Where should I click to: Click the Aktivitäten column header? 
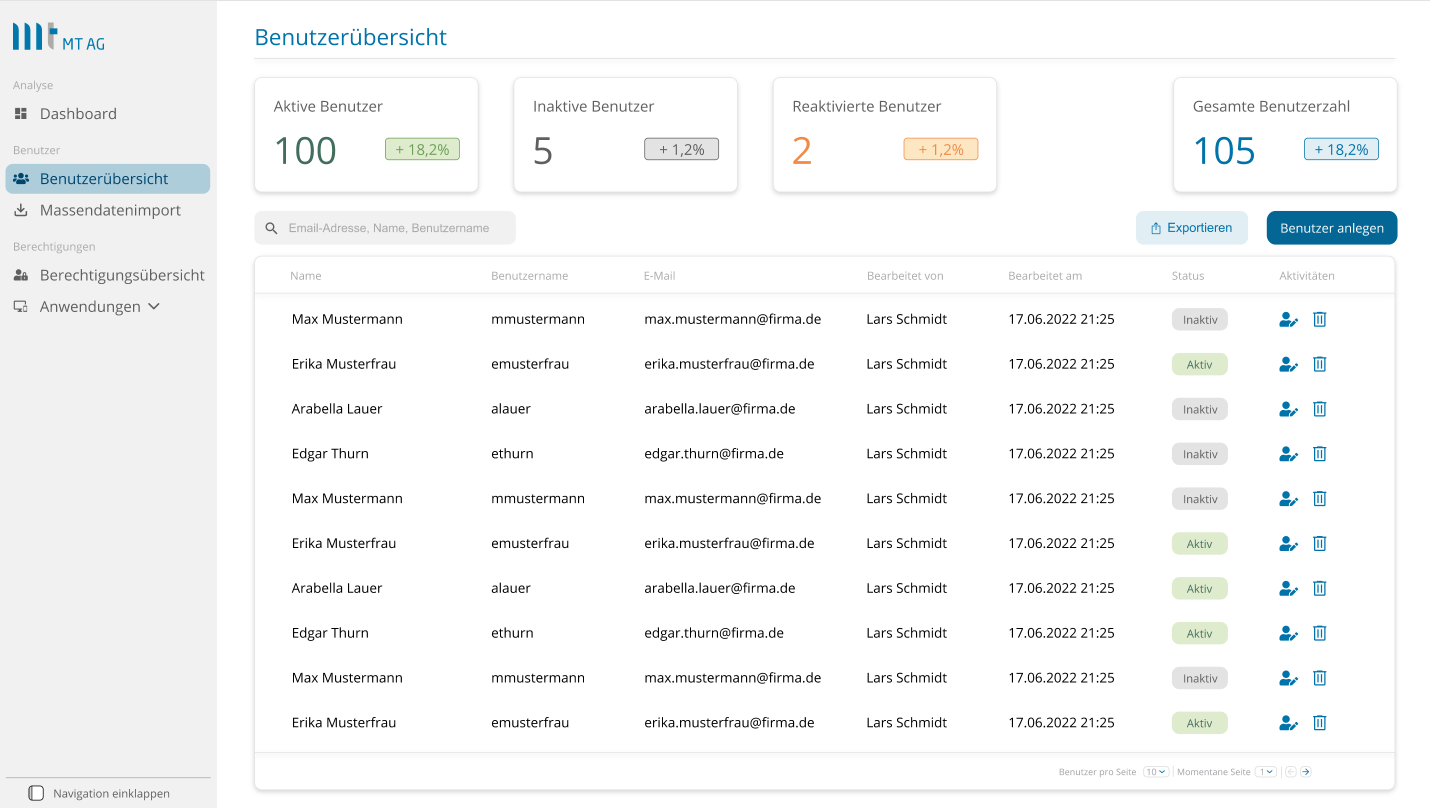click(x=1307, y=276)
